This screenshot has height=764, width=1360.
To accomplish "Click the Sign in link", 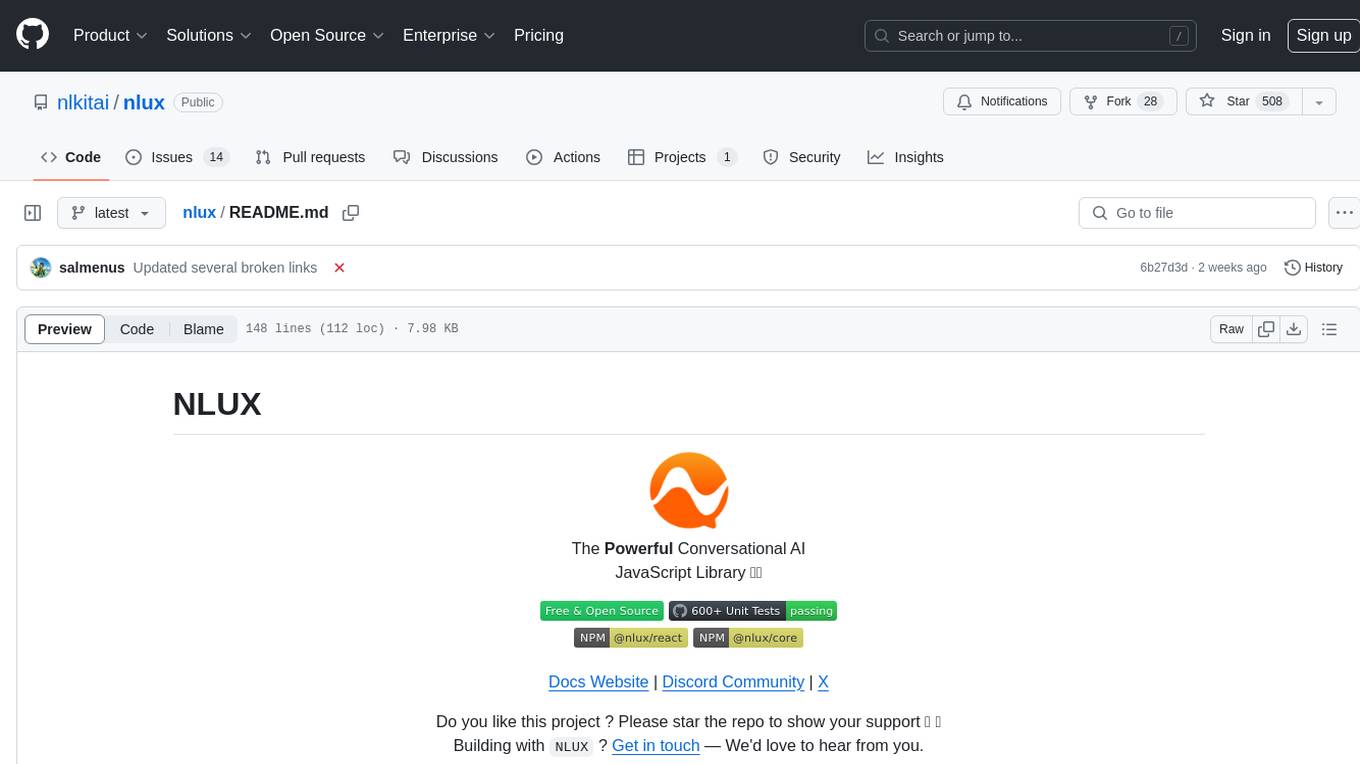I will [x=1245, y=35].
